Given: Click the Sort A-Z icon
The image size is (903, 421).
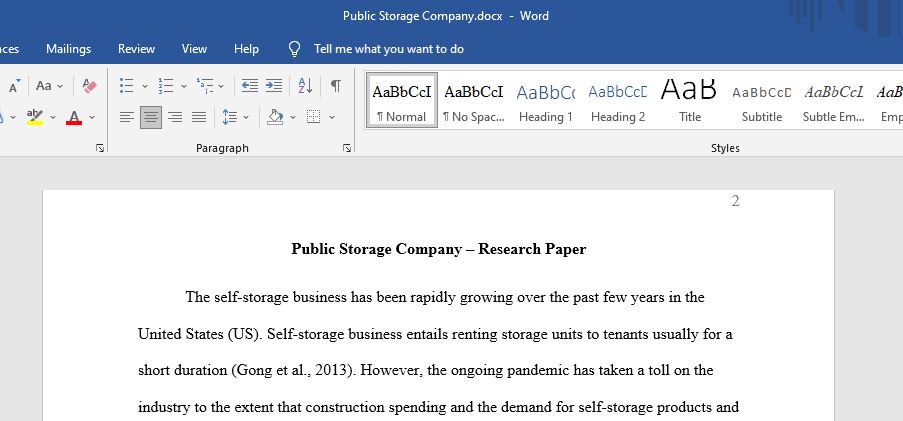Looking at the screenshot, I should tap(305, 86).
